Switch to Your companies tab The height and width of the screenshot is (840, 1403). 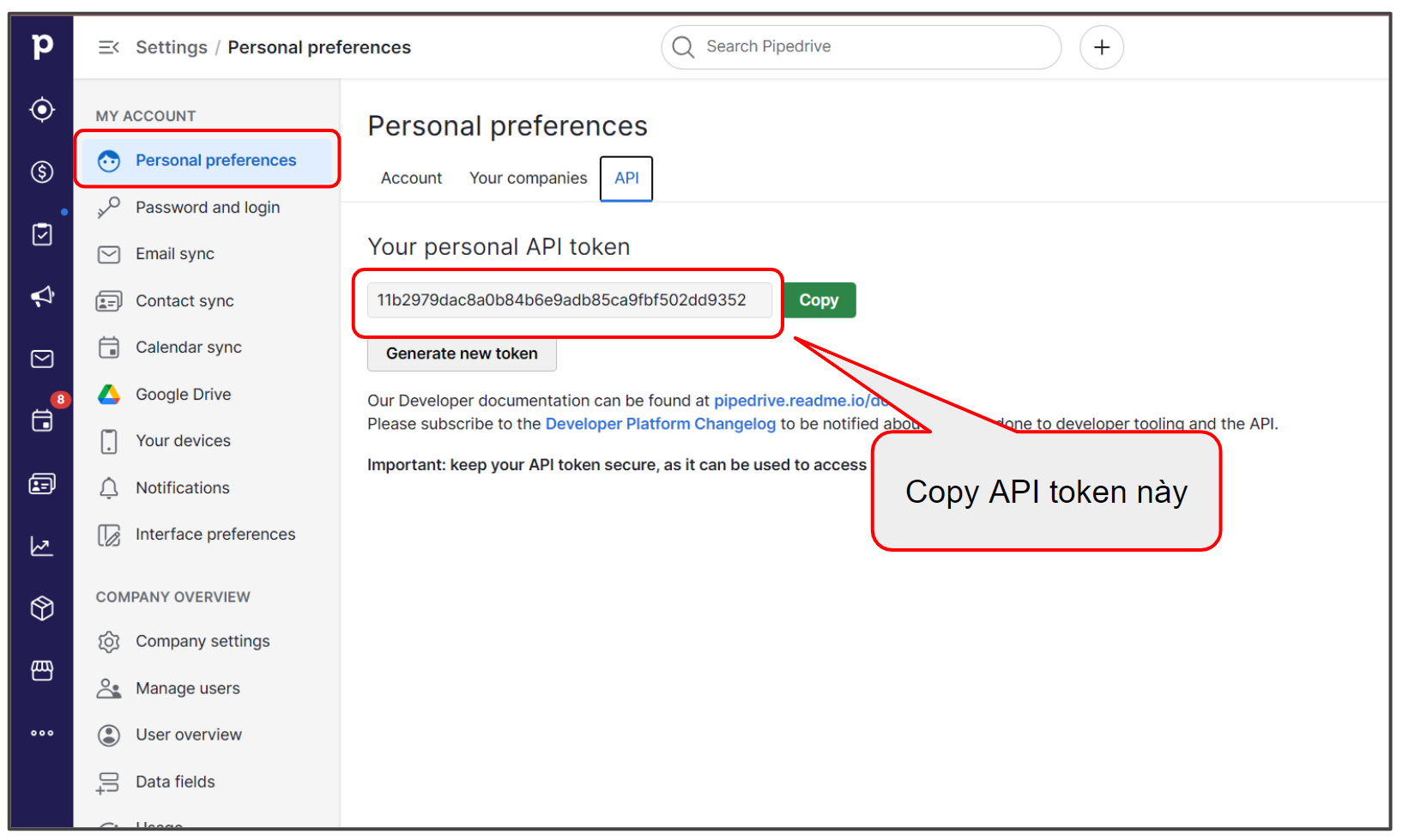pyautogui.click(x=528, y=178)
